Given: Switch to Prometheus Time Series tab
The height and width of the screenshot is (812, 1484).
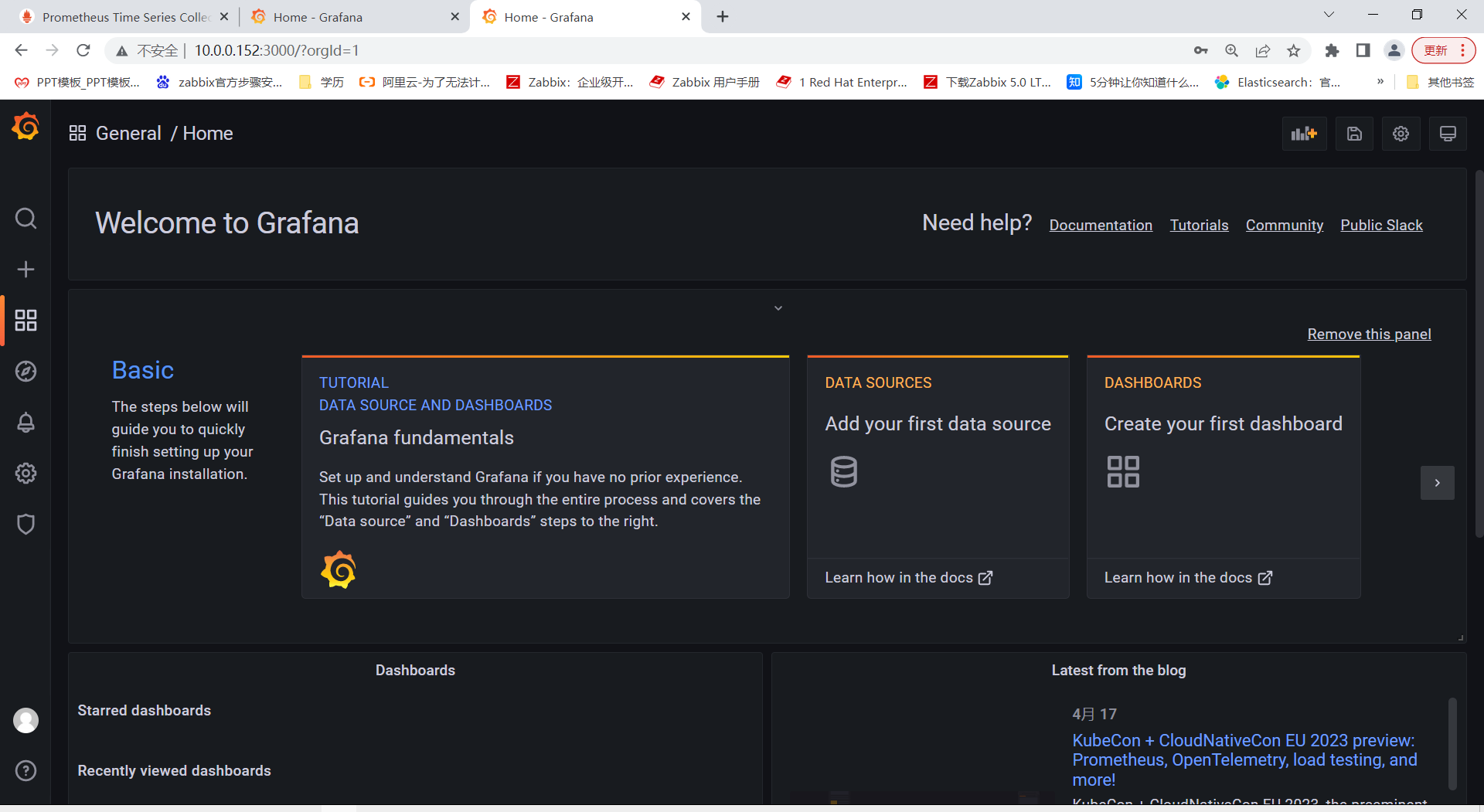Looking at the screenshot, I should coord(124,17).
